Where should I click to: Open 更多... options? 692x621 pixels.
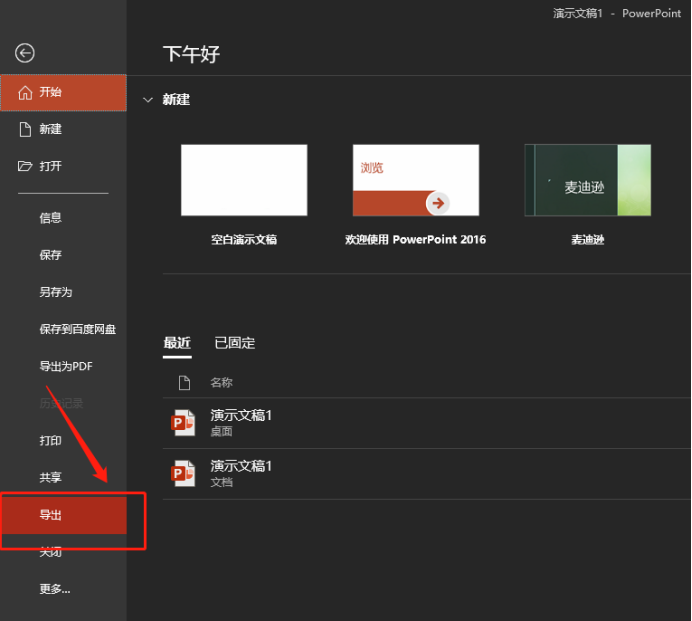click(55, 589)
